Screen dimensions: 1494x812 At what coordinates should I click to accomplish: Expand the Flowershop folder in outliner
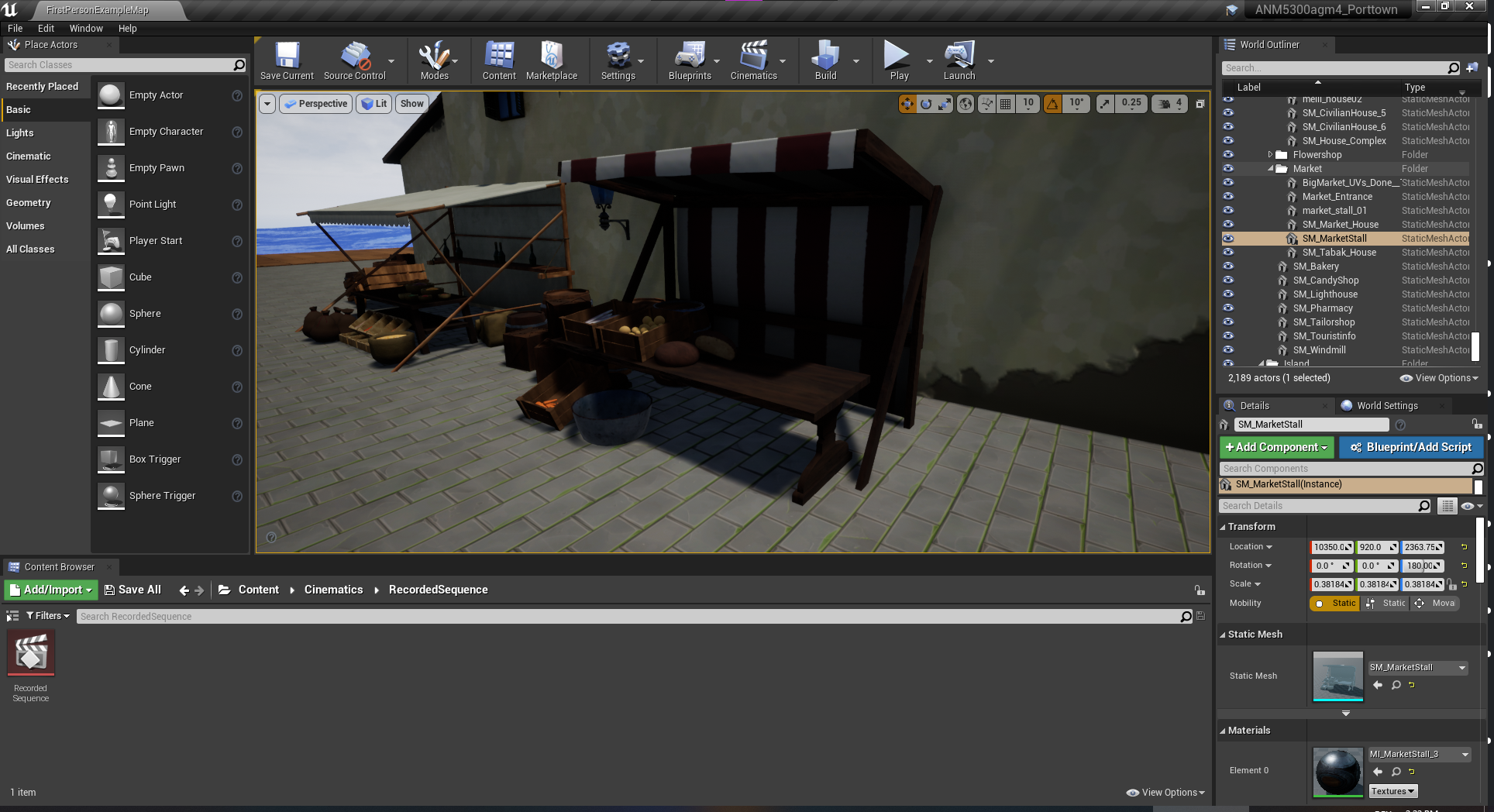(x=1270, y=155)
